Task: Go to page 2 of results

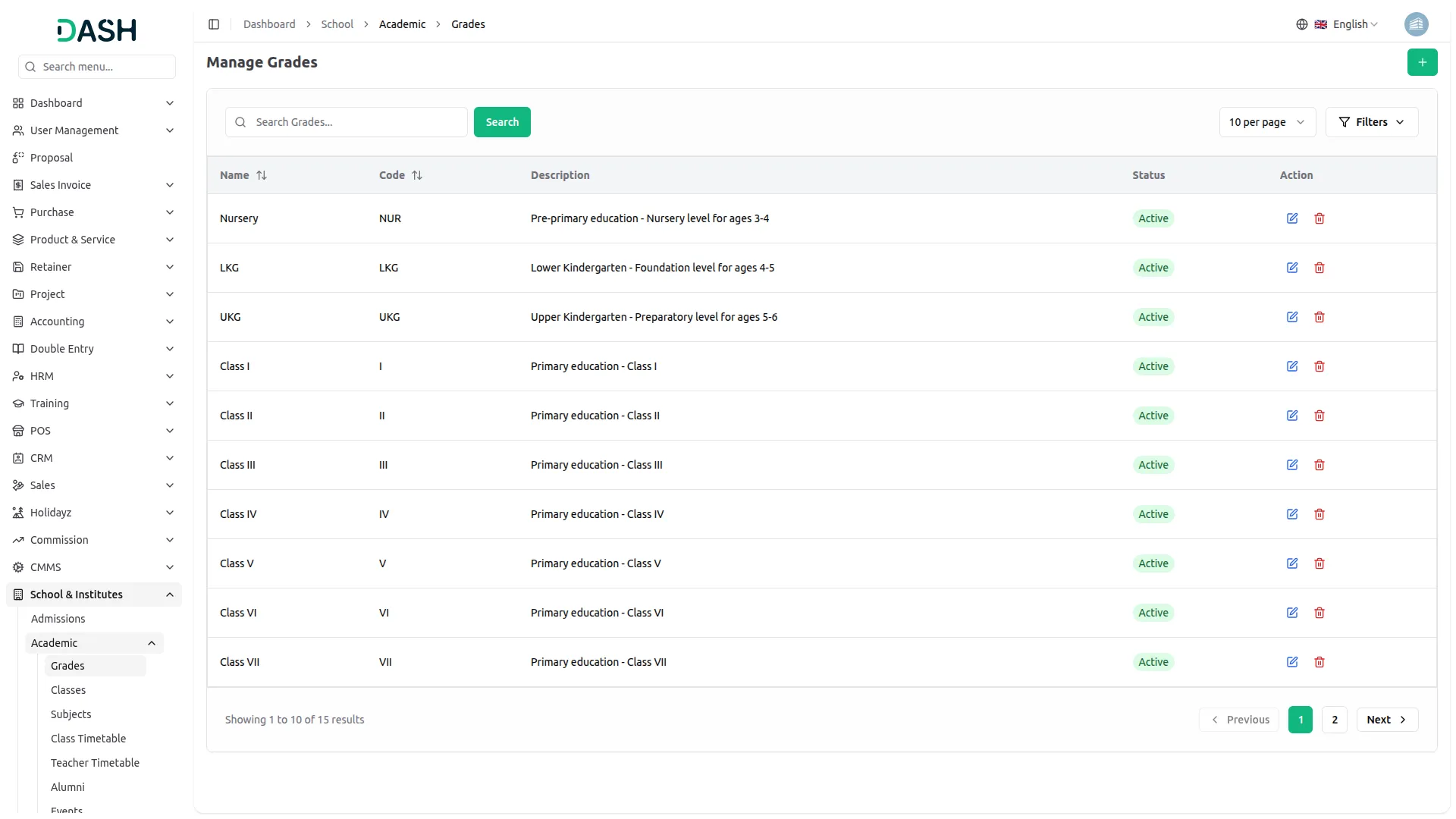Action: tap(1335, 720)
